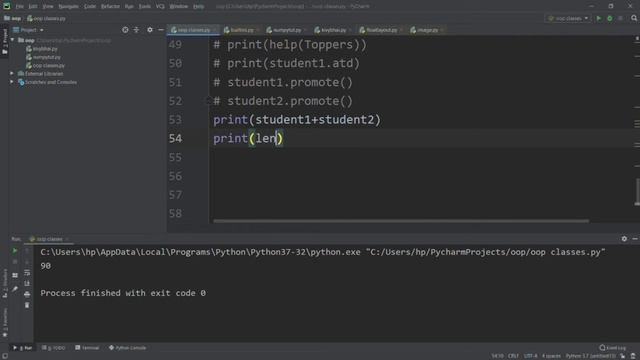Open the Tools menu
The width and height of the screenshot is (640, 360).
coord(145,7)
